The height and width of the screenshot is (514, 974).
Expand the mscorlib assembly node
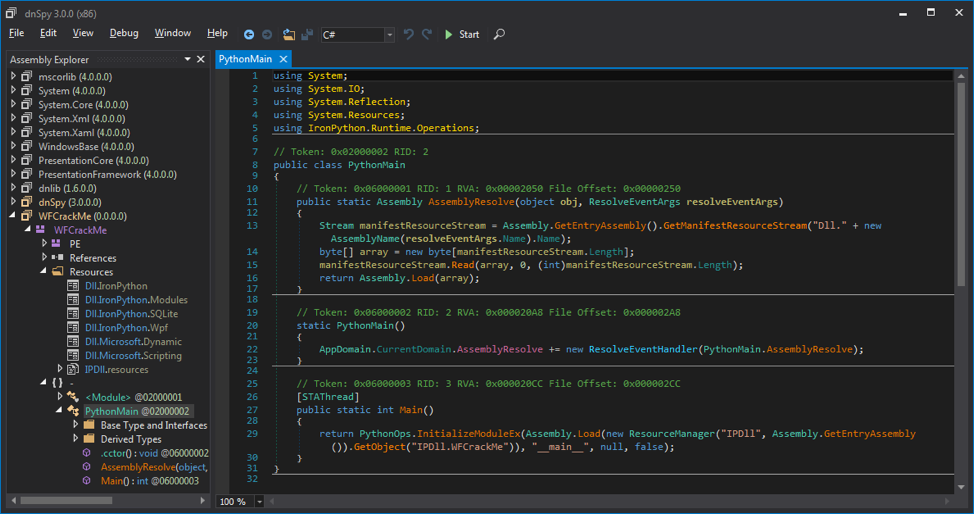[x=14, y=76]
